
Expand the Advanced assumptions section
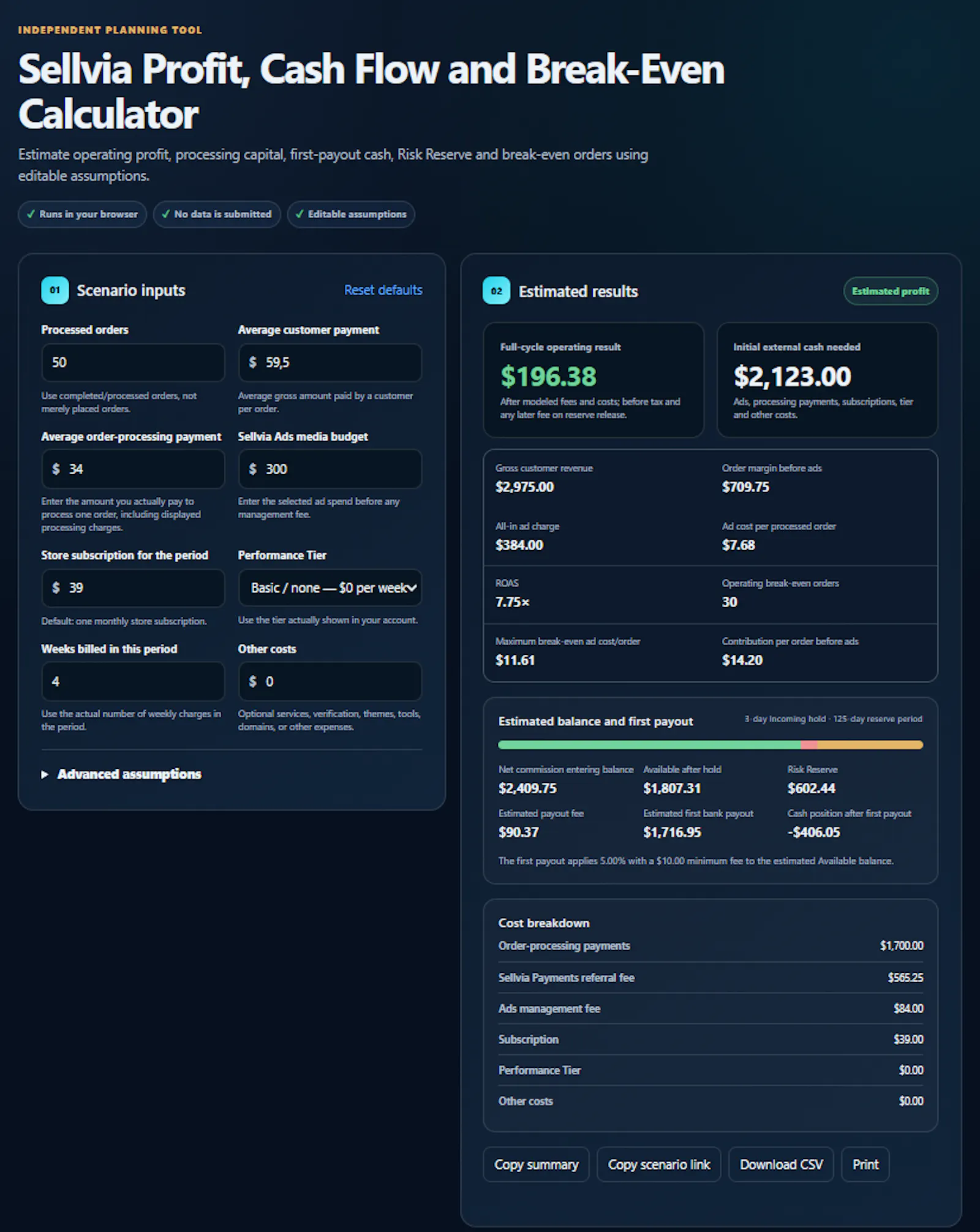(121, 774)
